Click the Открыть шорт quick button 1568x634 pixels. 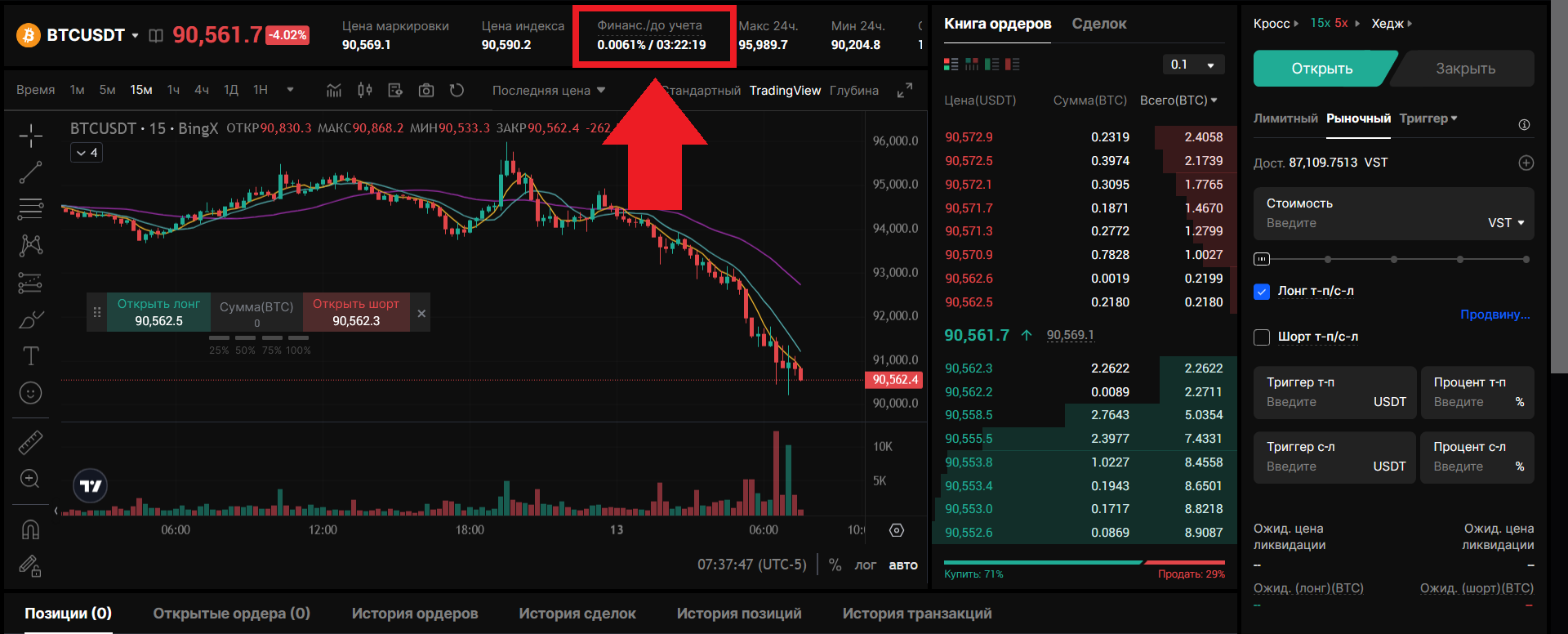pyautogui.click(x=356, y=312)
